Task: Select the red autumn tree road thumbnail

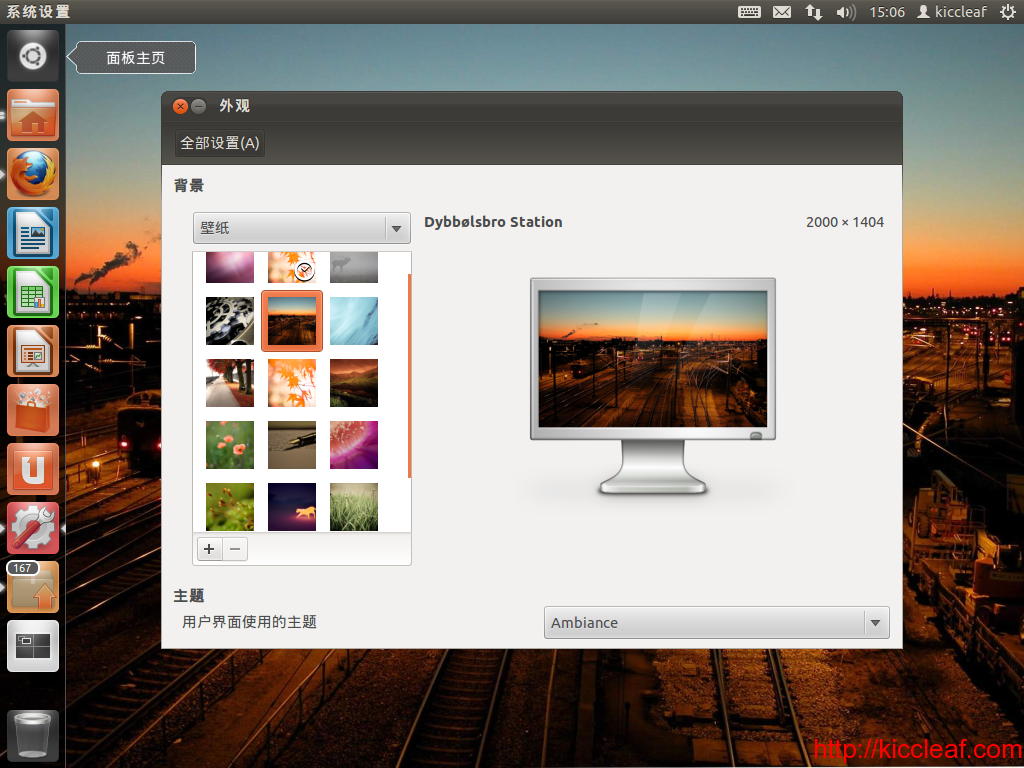Action: [x=230, y=383]
